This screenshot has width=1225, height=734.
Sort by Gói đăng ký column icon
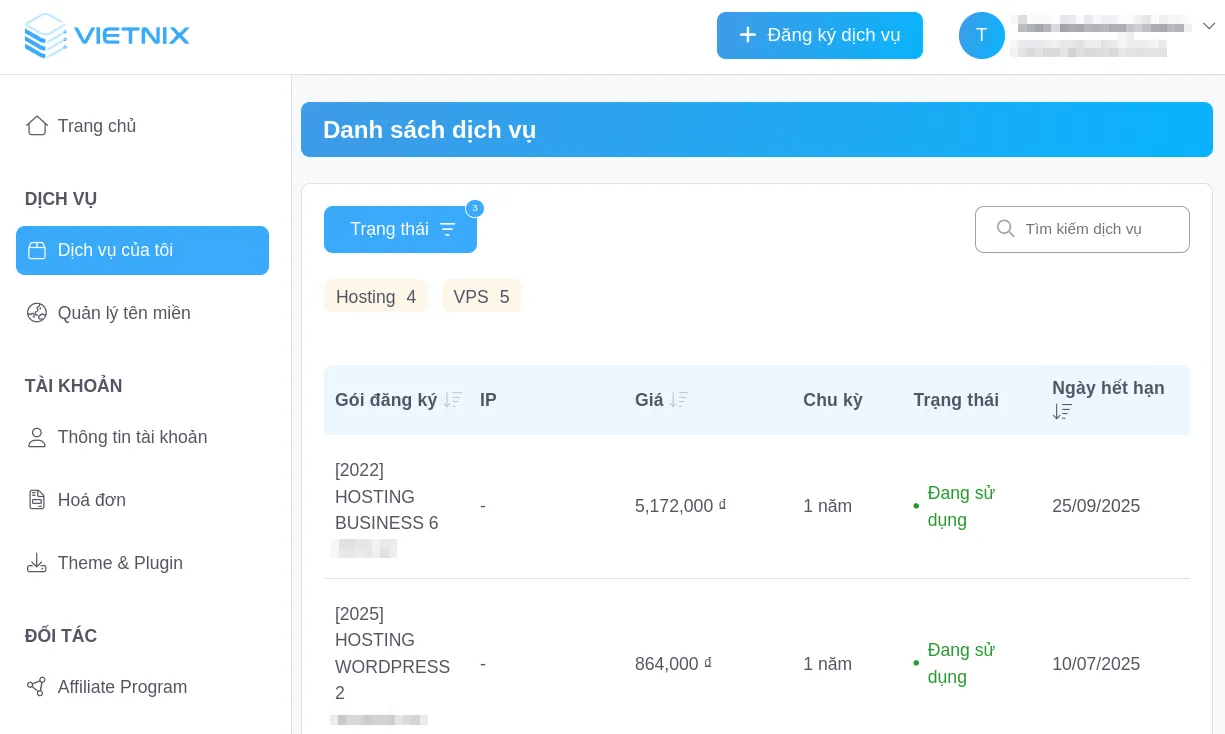coord(453,400)
